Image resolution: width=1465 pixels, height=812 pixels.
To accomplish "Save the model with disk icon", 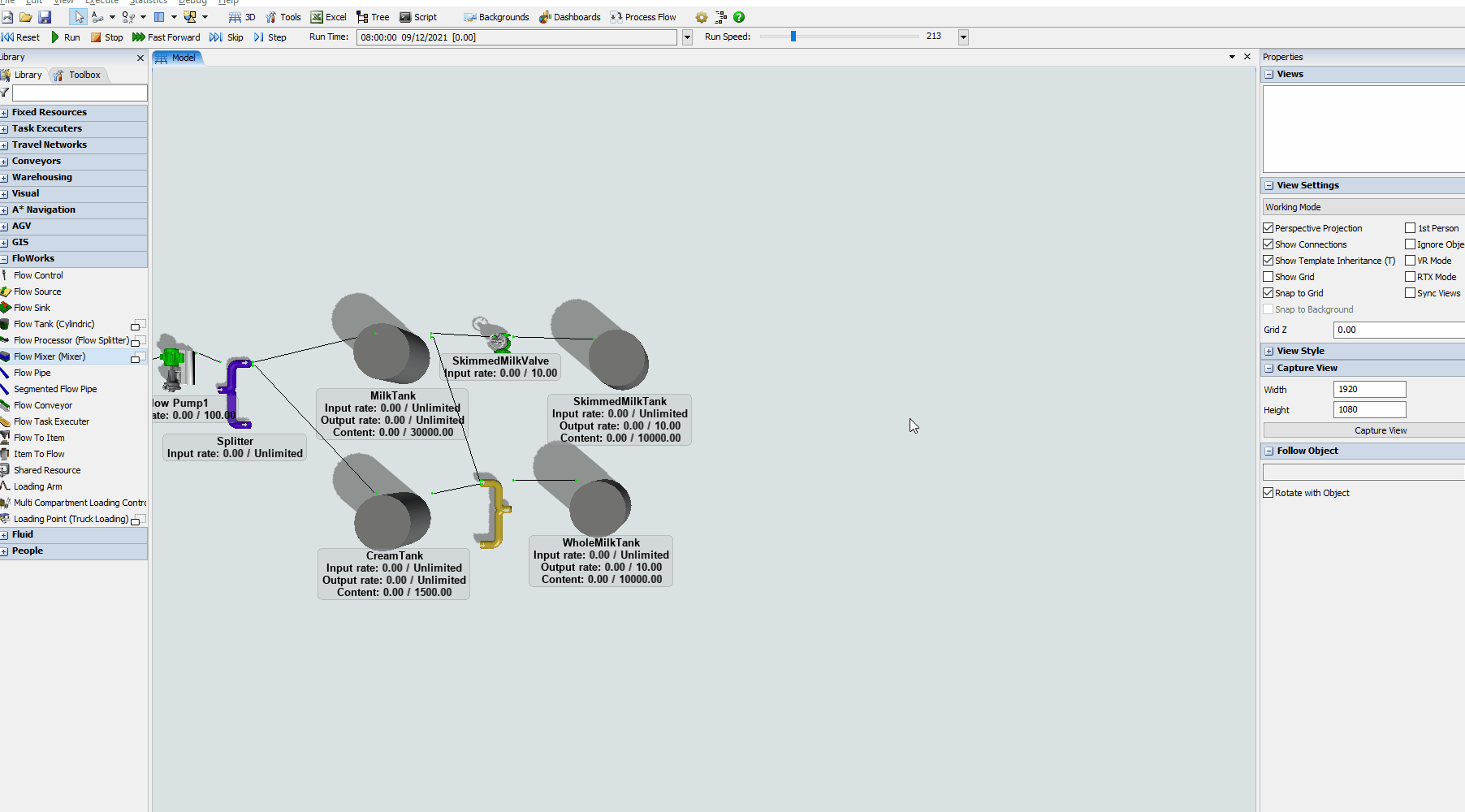I will 45,17.
